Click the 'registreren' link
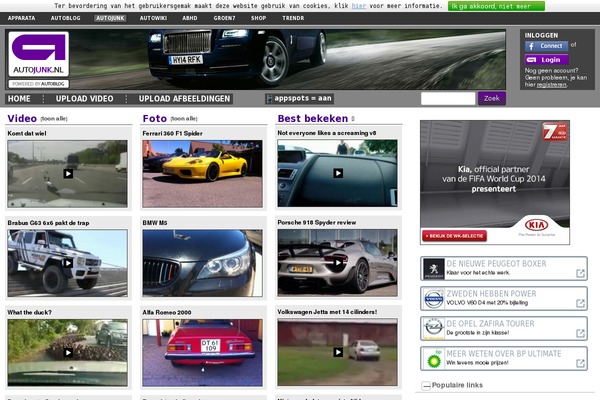Image resolution: width=600 pixels, height=400 pixels. 551,85
